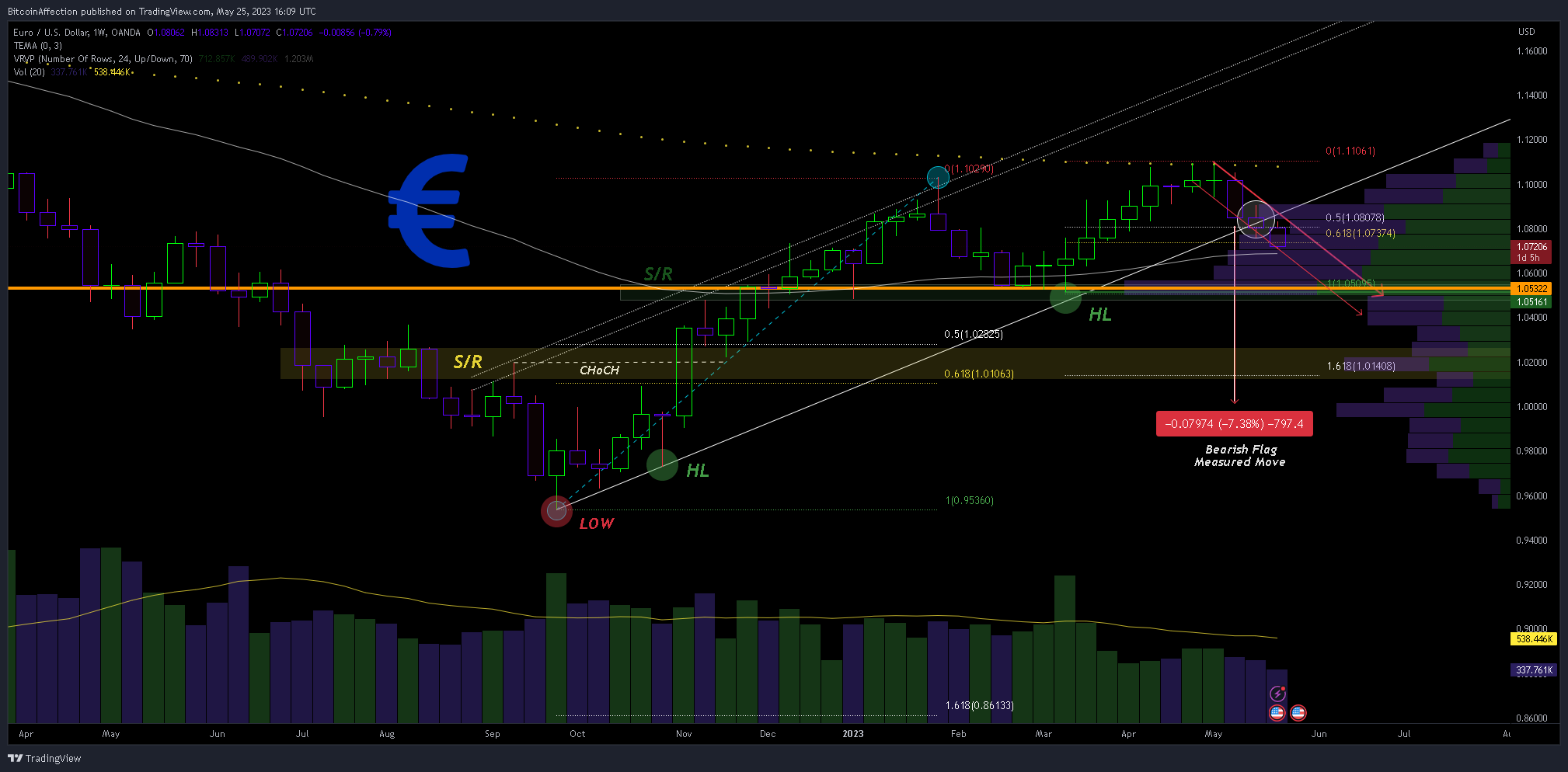Click the red LOW circle marker
Viewport: 1568px width, 772px height.
pyautogui.click(x=556, y=511)
